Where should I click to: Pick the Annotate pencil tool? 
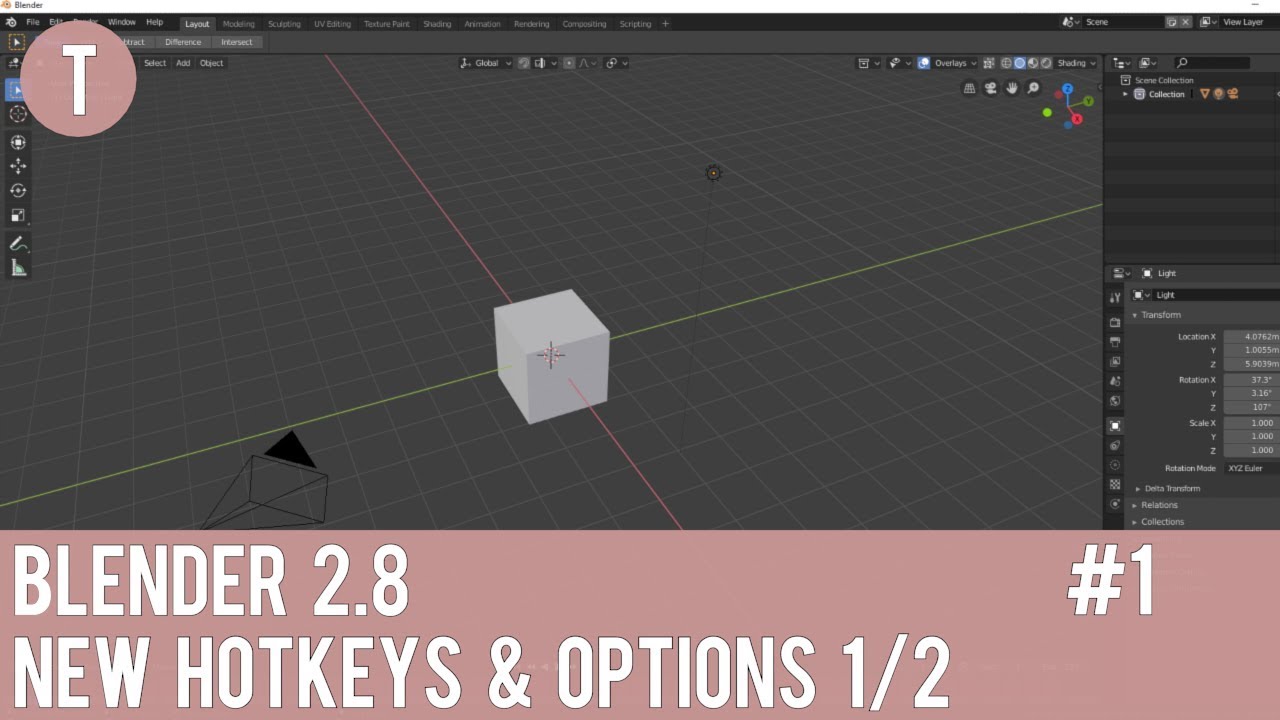coord(18,243)
